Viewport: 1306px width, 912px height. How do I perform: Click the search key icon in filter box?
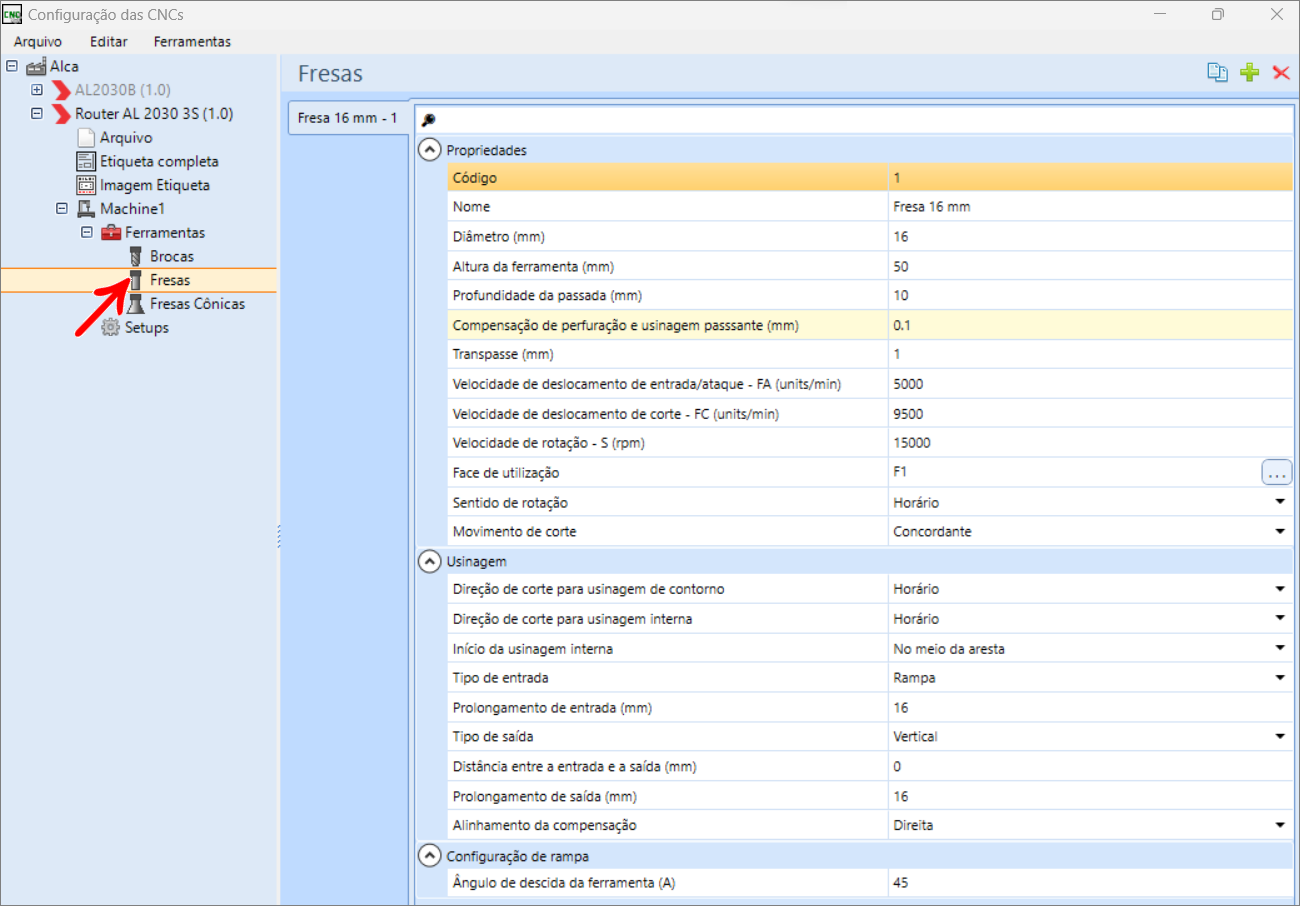428,119
